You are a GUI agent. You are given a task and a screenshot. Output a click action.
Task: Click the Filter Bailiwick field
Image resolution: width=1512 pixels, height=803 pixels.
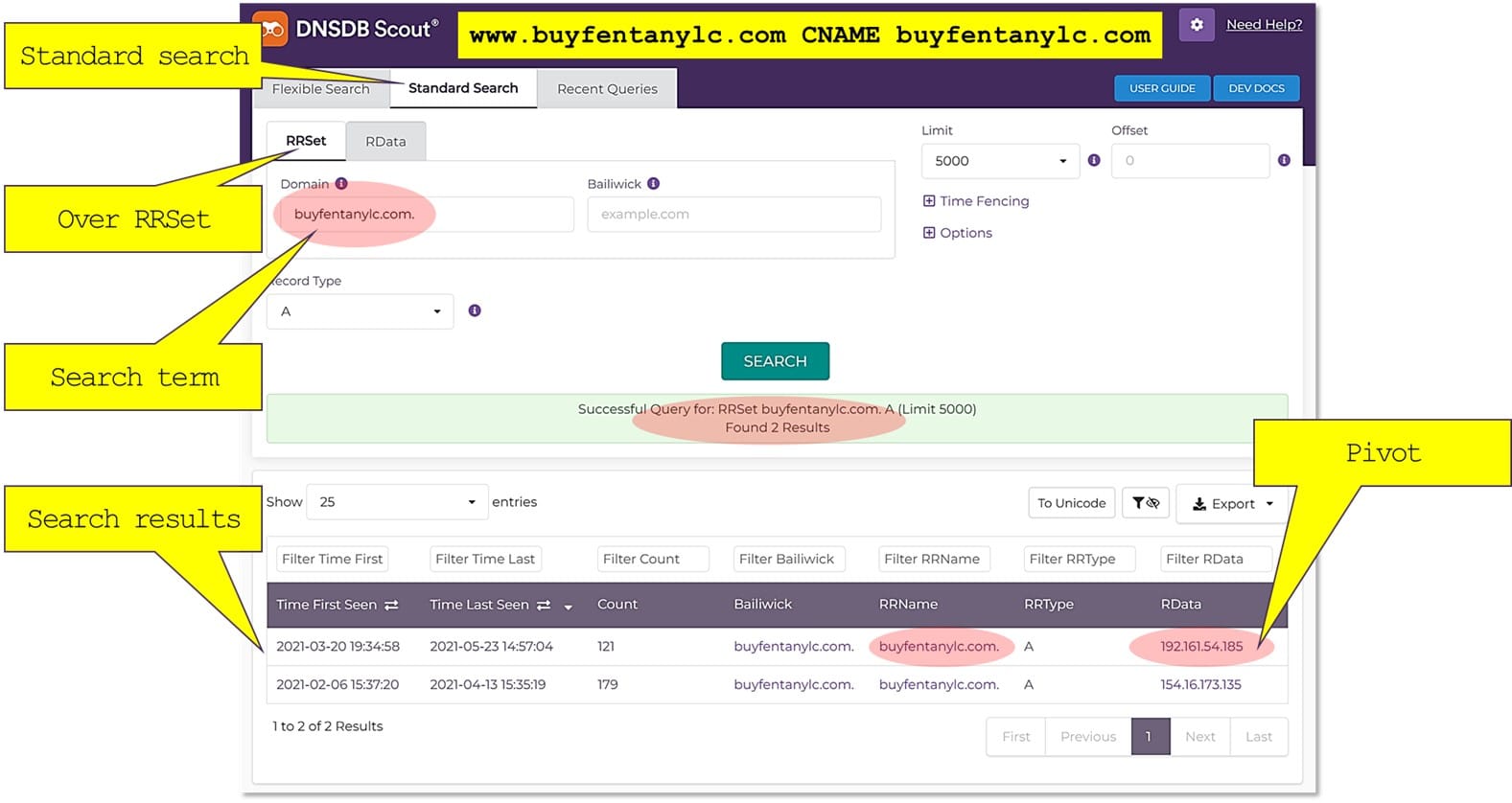pos(788,560)
